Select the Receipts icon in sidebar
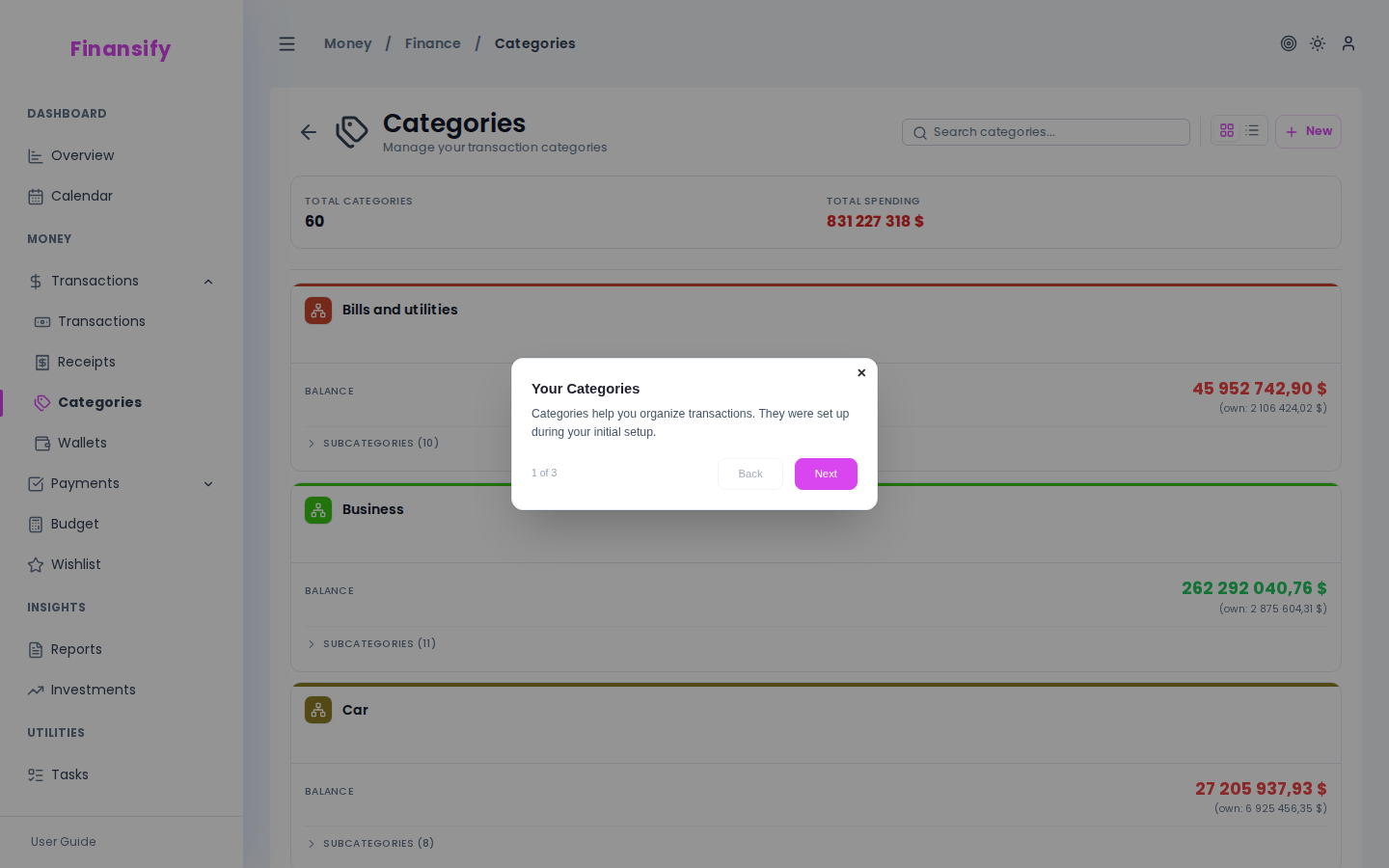The width and height of the screenshot is (1389, 868). pos(41,362)
